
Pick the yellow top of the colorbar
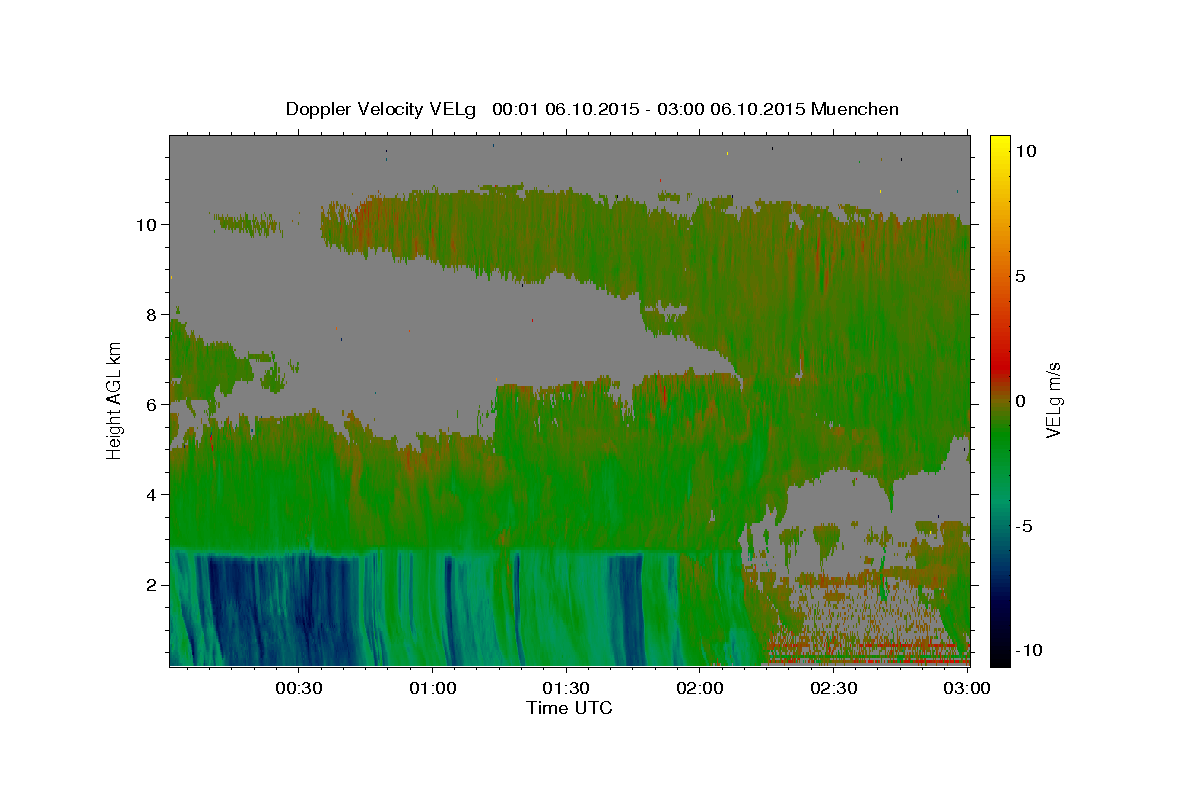point(999,145)
